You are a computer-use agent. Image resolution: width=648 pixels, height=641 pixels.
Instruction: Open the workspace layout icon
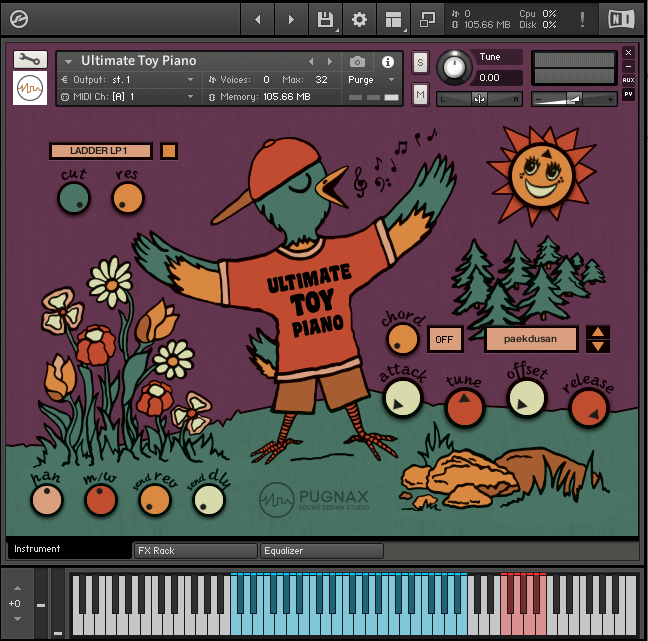click(393, 19)
